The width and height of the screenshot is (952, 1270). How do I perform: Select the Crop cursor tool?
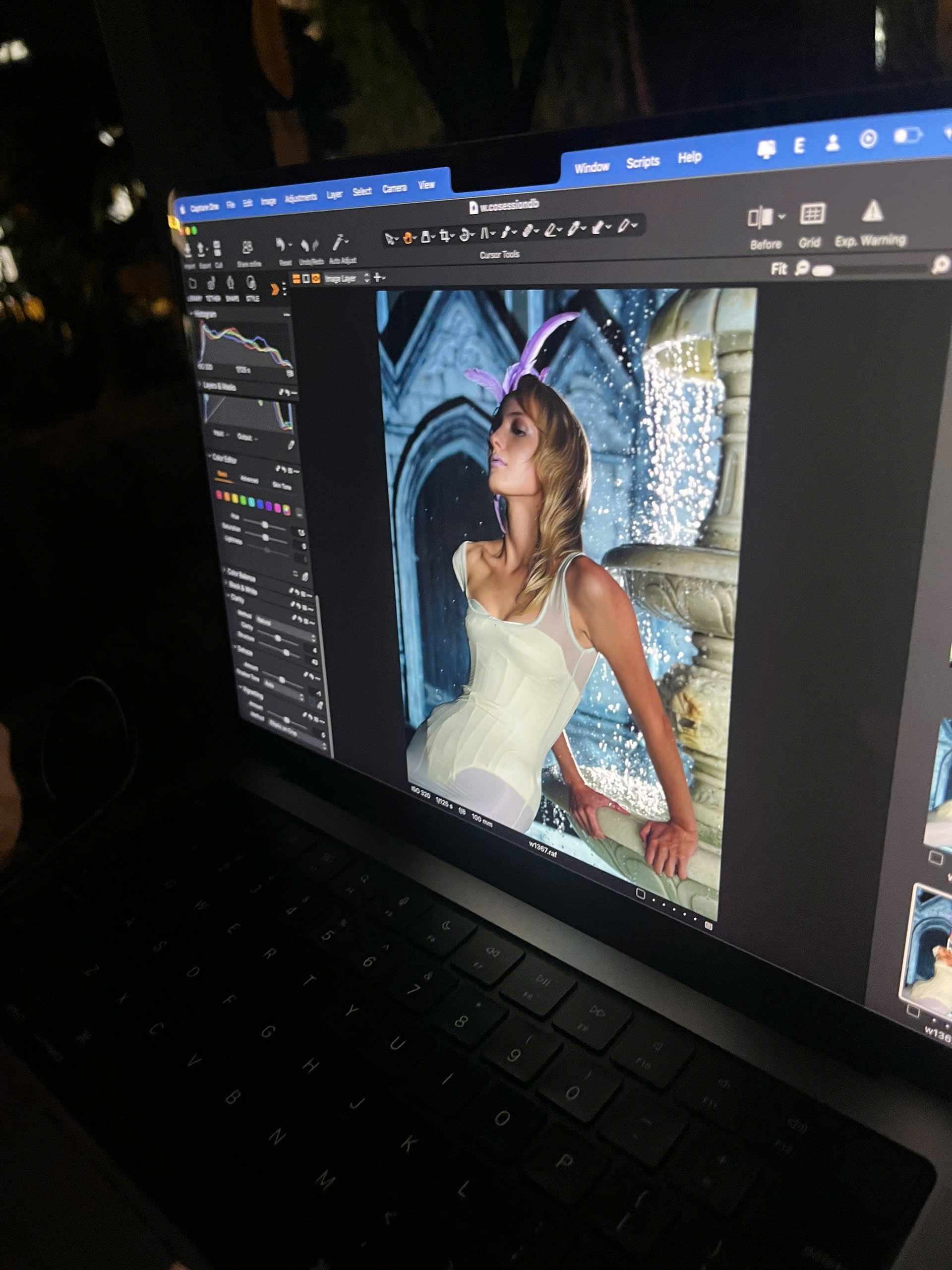click(x=445, y=236)
